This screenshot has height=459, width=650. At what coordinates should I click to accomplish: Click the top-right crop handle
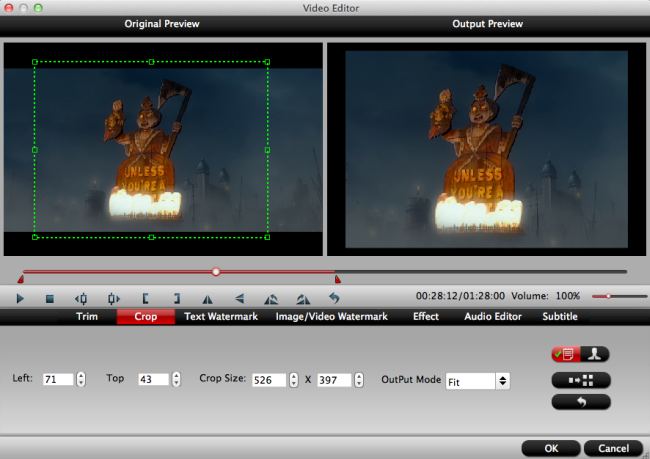coord(267,62)
